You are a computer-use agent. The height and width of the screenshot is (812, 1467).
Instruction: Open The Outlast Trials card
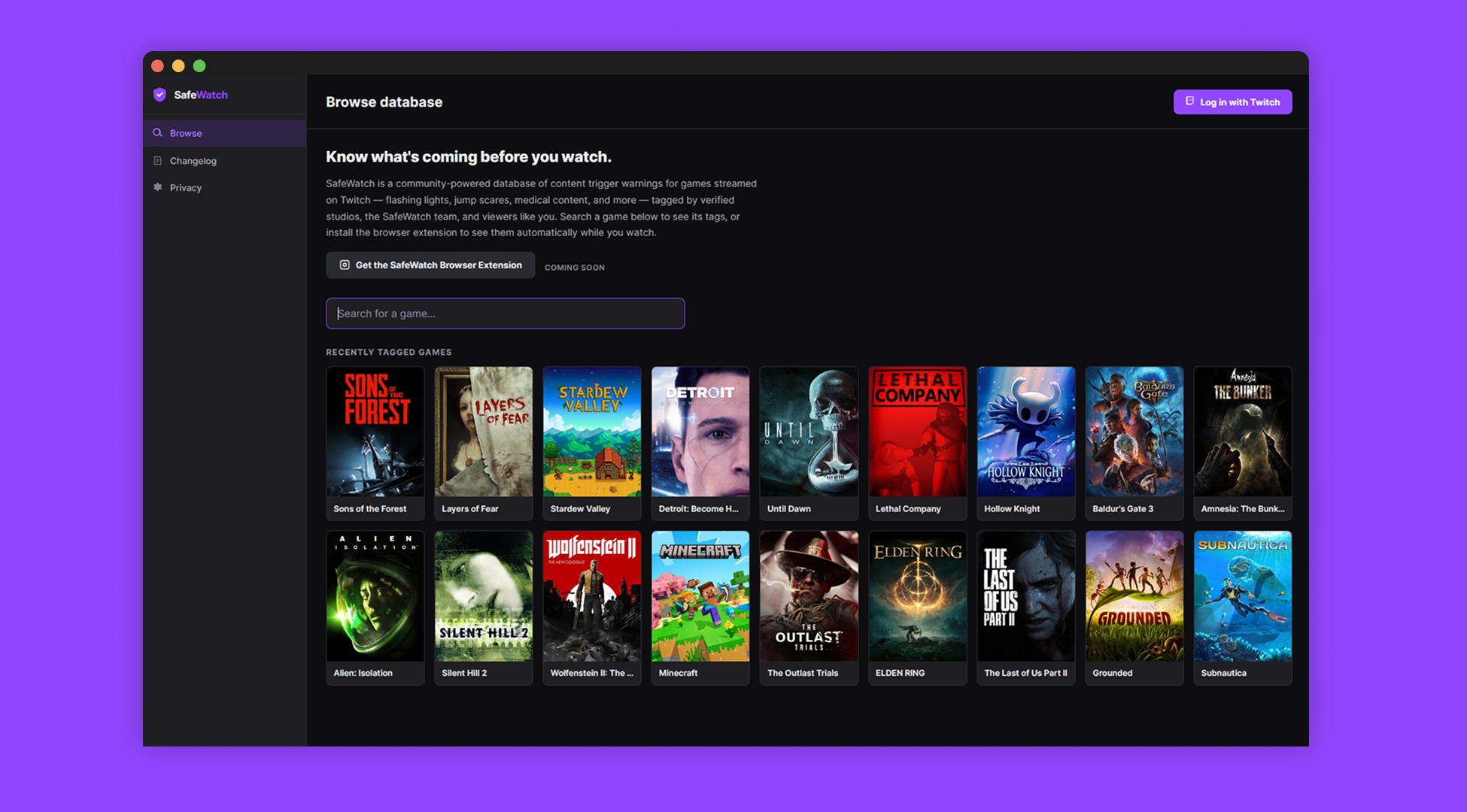(809, 607)
